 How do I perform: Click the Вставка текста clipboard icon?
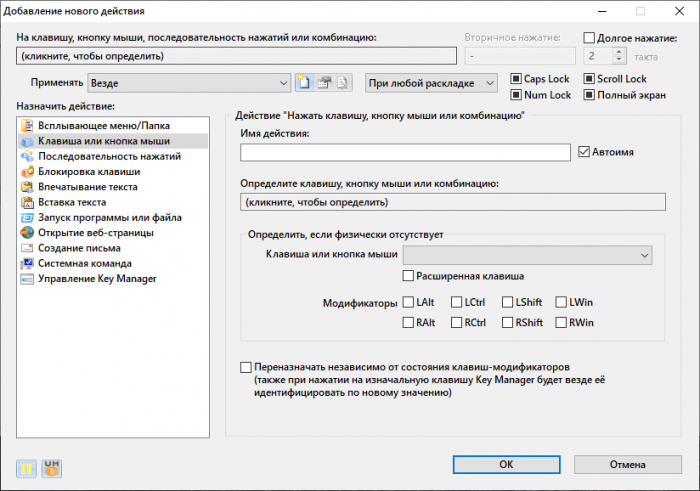(x=27, y=202)
